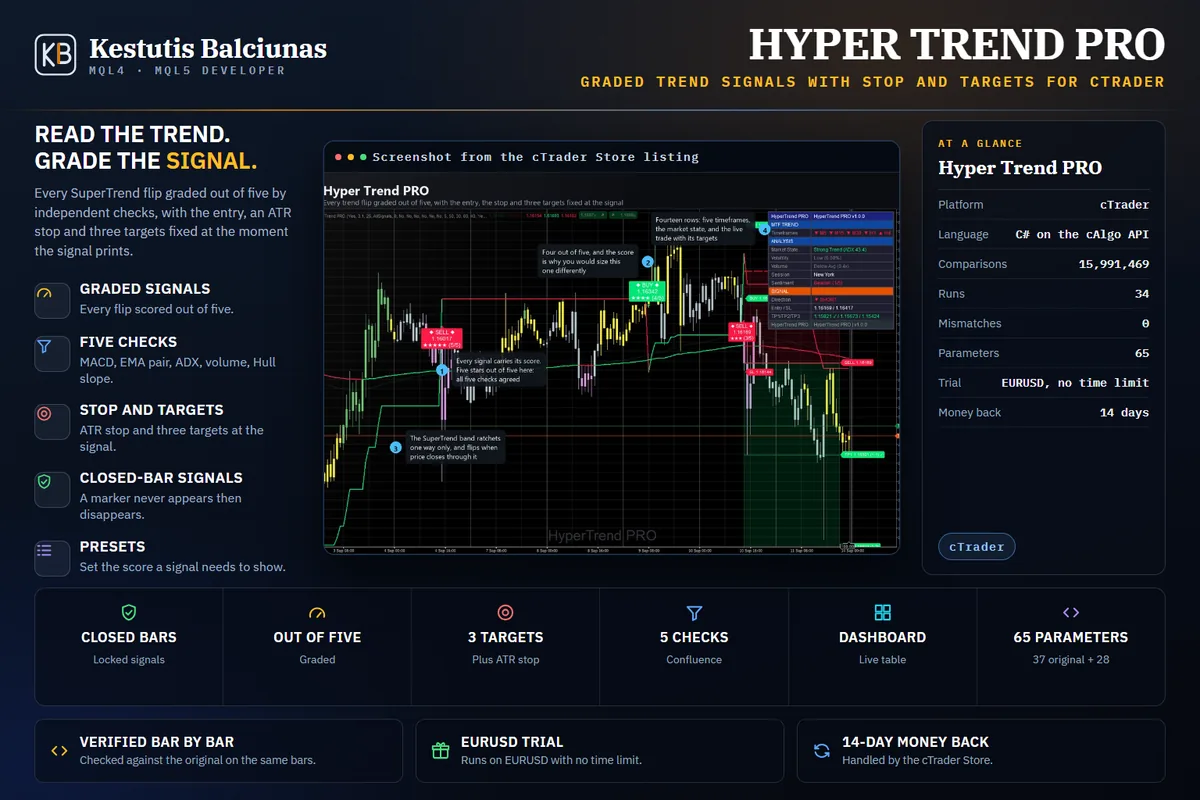Screen dimensions: 1200x800
Task: Click the shield icon above CLOSED BARS
Action: coord(128,612)
